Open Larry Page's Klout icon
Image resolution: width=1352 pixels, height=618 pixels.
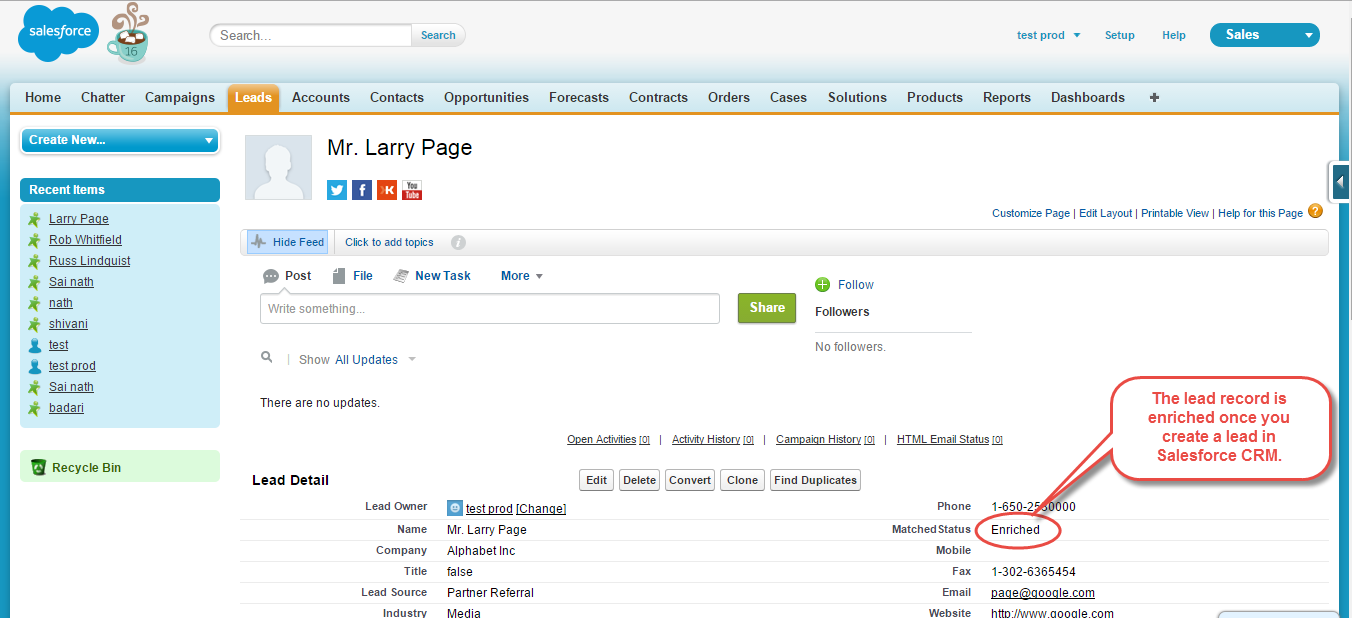(387, 190)
